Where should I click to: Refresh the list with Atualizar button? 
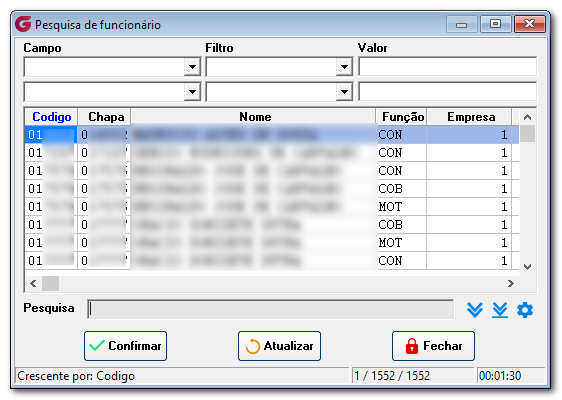(279, 346)
